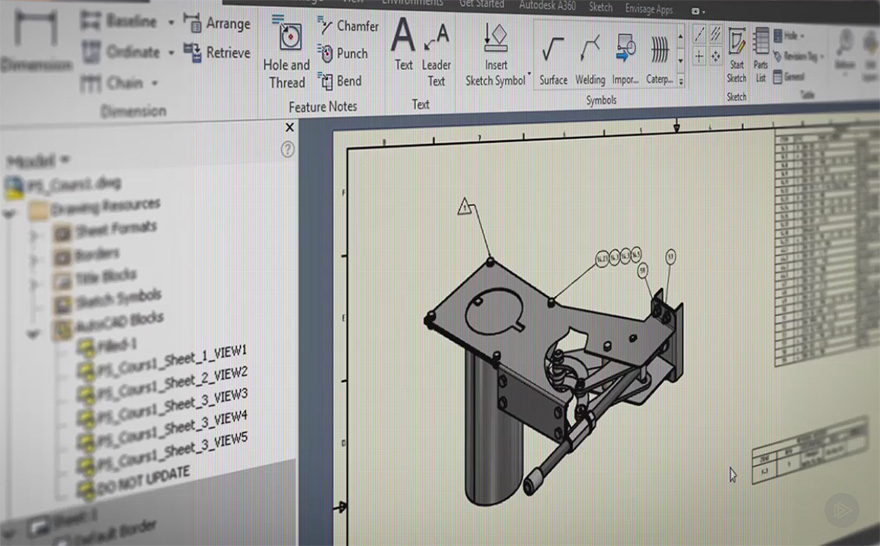Open the Envisage Apps tab
The width and height of the screenshot is (880, 546).
649,8
